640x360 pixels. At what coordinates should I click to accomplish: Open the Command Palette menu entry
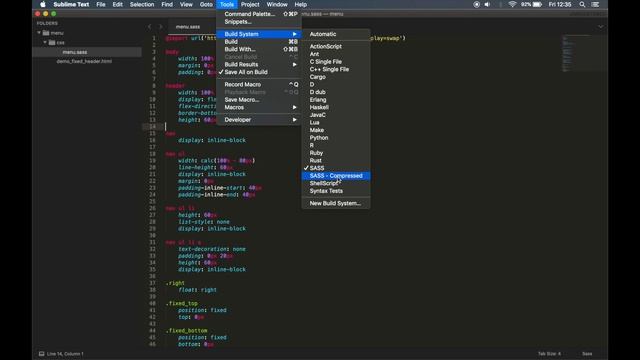259,14
